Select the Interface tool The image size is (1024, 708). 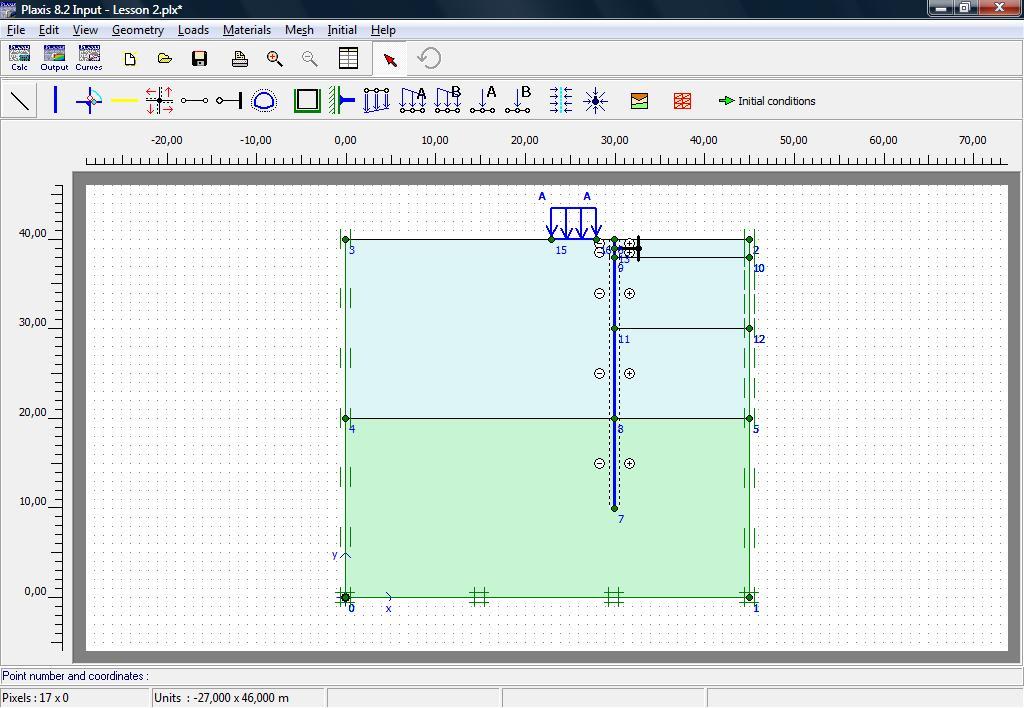[159, 101]
